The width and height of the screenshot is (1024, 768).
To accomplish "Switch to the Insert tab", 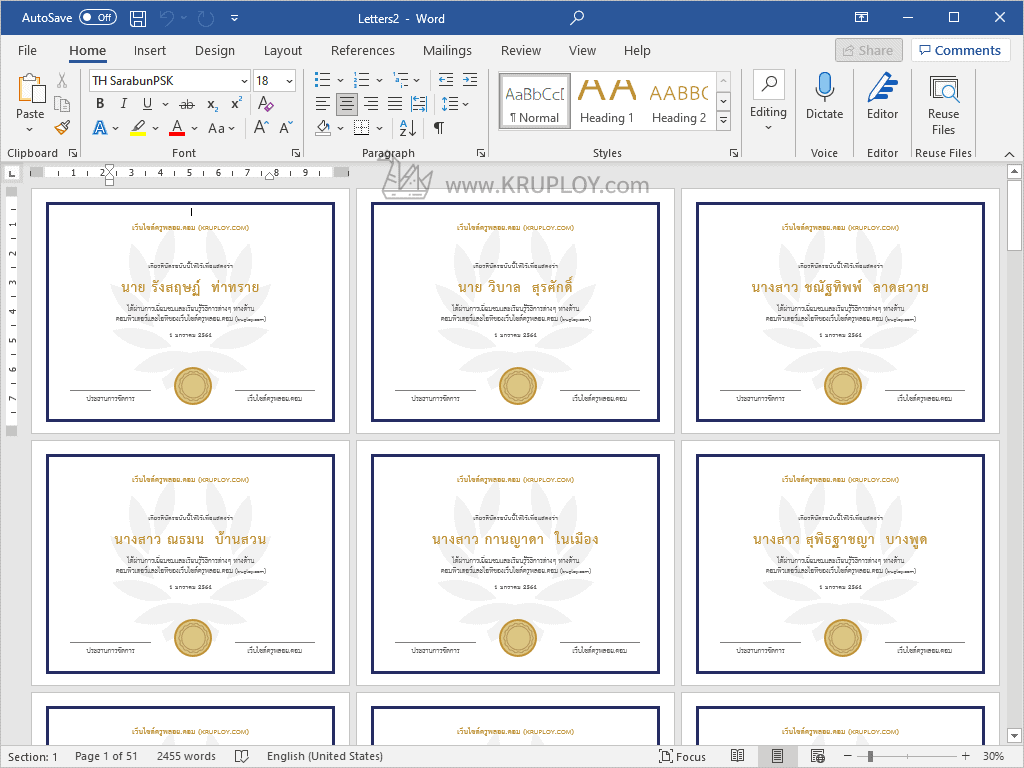I will 150,50.
